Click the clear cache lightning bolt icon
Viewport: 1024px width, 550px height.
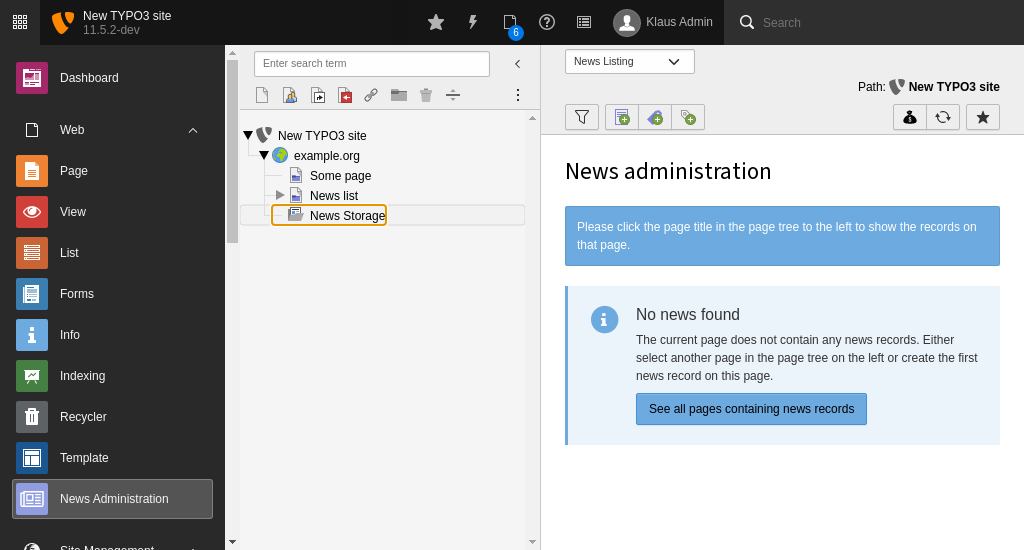coord(473,22)
